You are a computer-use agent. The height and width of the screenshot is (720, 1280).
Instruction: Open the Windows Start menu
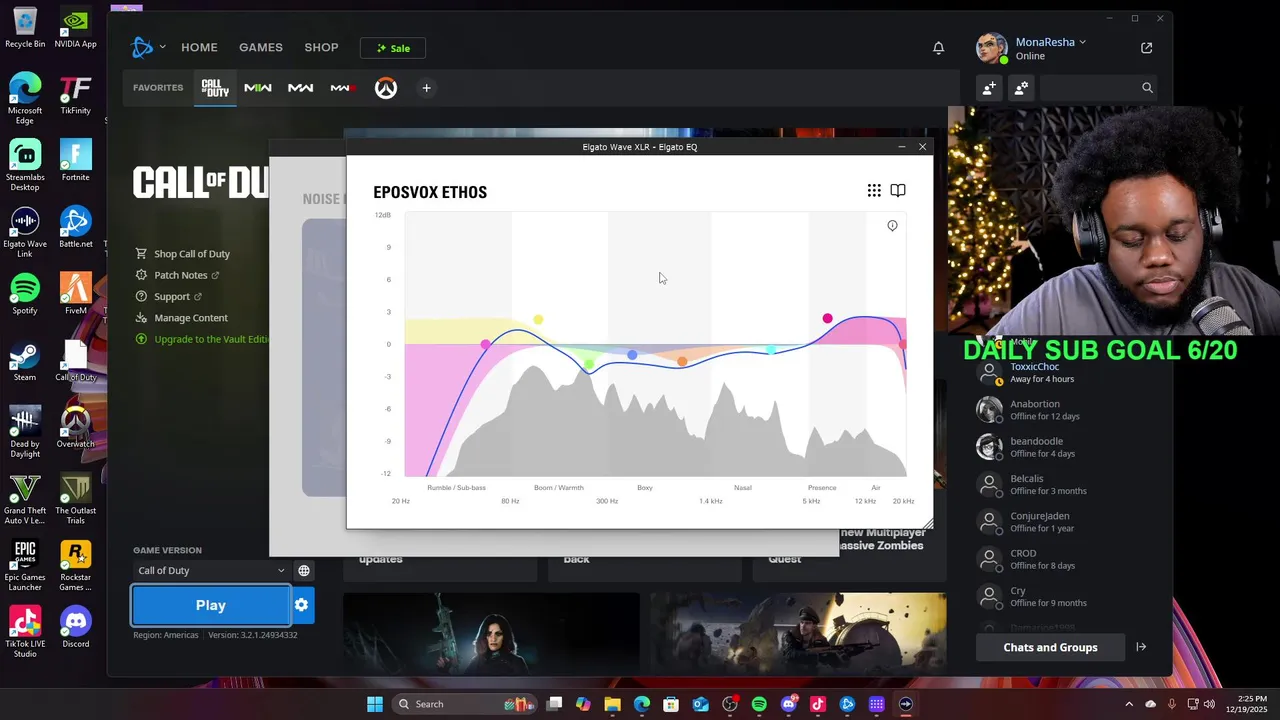375,704
